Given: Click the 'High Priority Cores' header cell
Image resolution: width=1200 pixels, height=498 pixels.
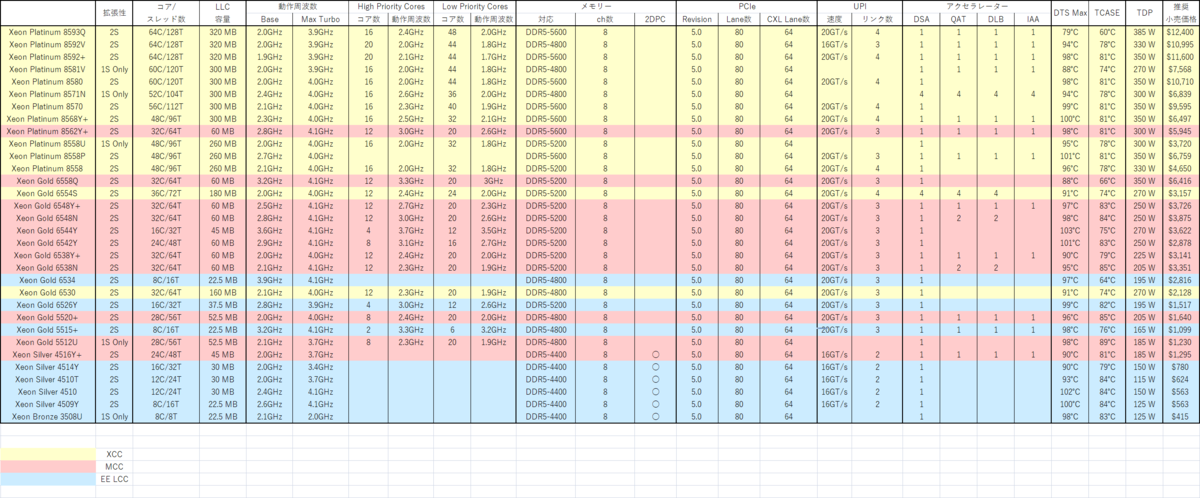Looking at the screenshot, I should click(x=389, y=6).
